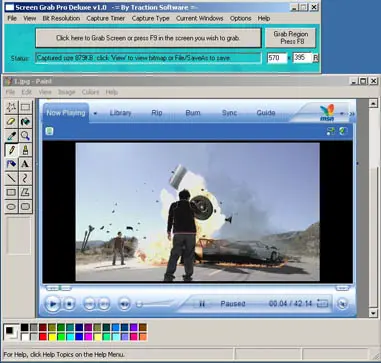Open the Current Windows menu
The width and height of the screenshot is (381, 363).
[200, 18]
